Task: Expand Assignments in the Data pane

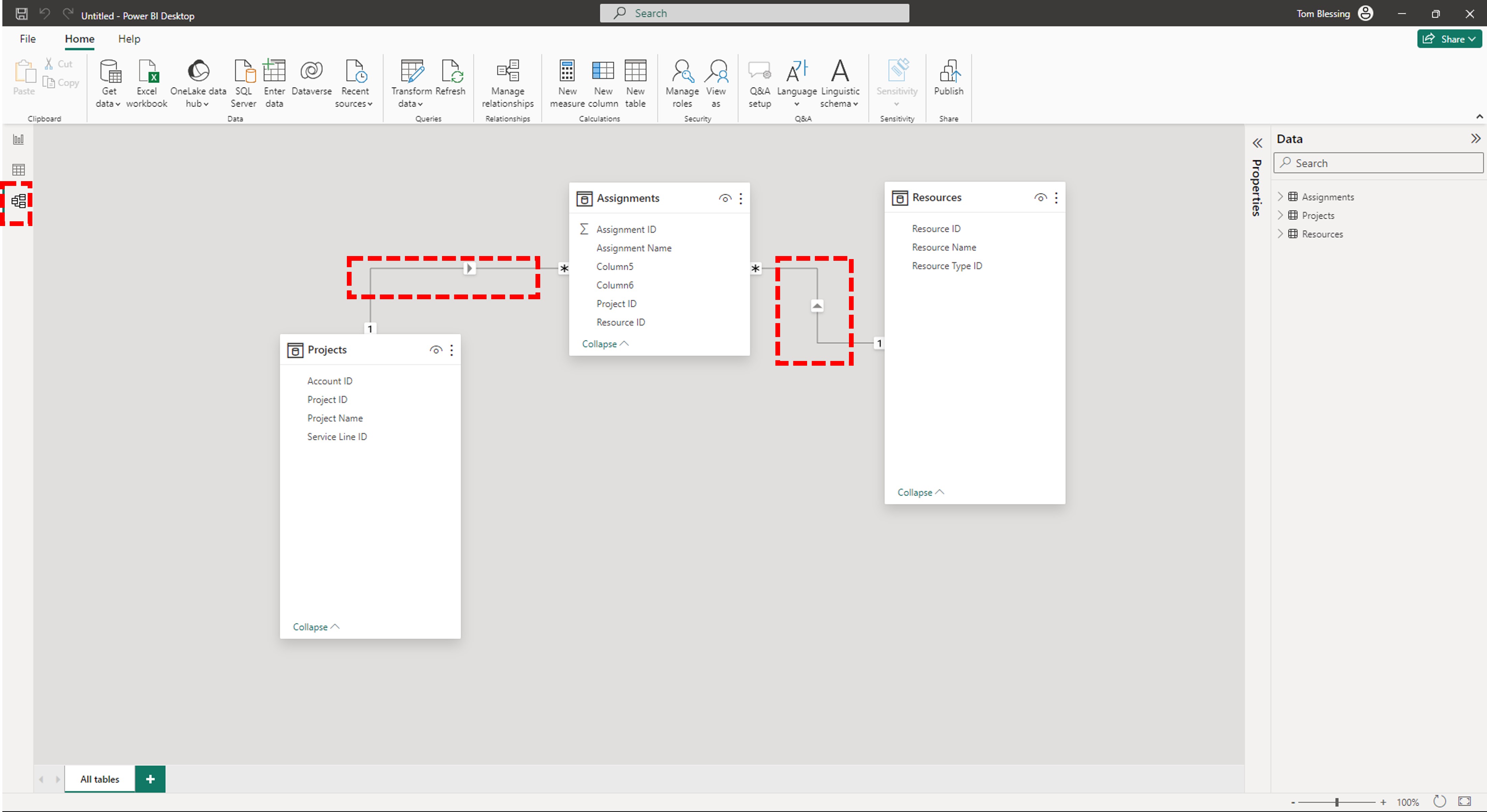Action: 1282,196
